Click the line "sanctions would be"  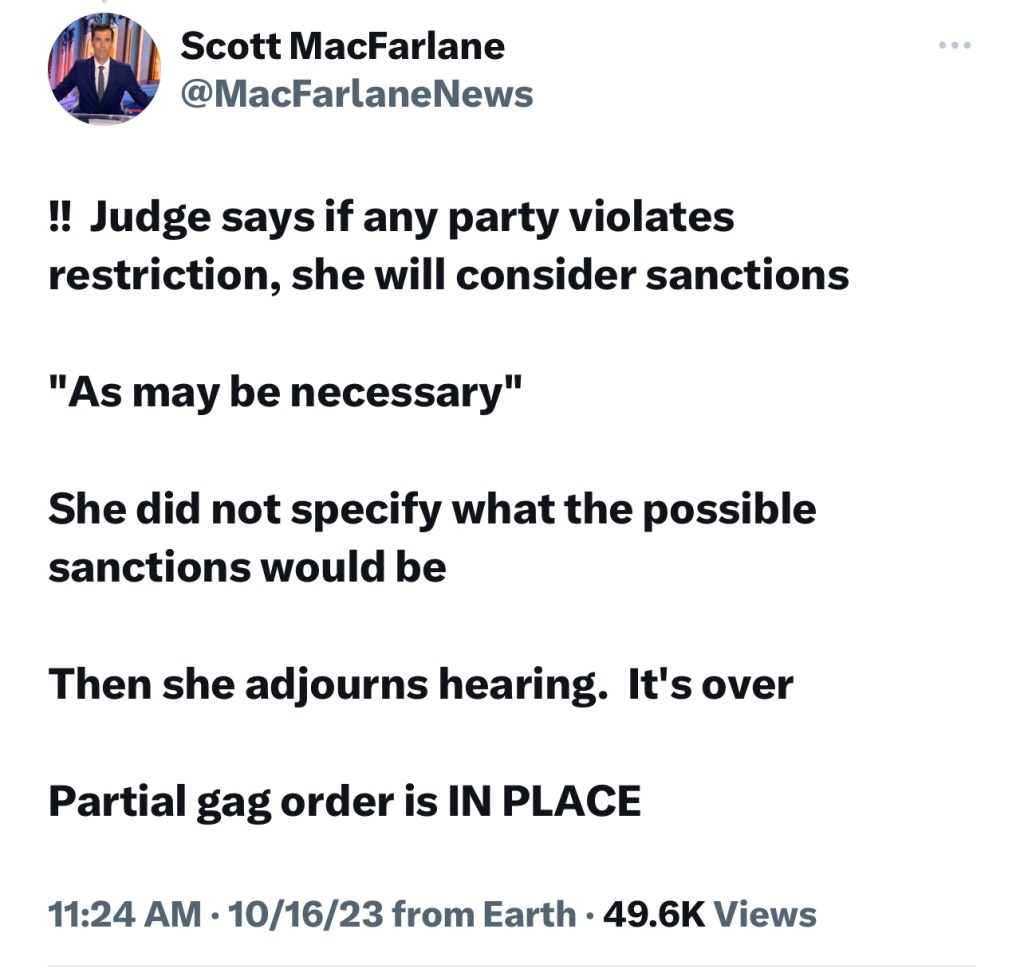247,567
